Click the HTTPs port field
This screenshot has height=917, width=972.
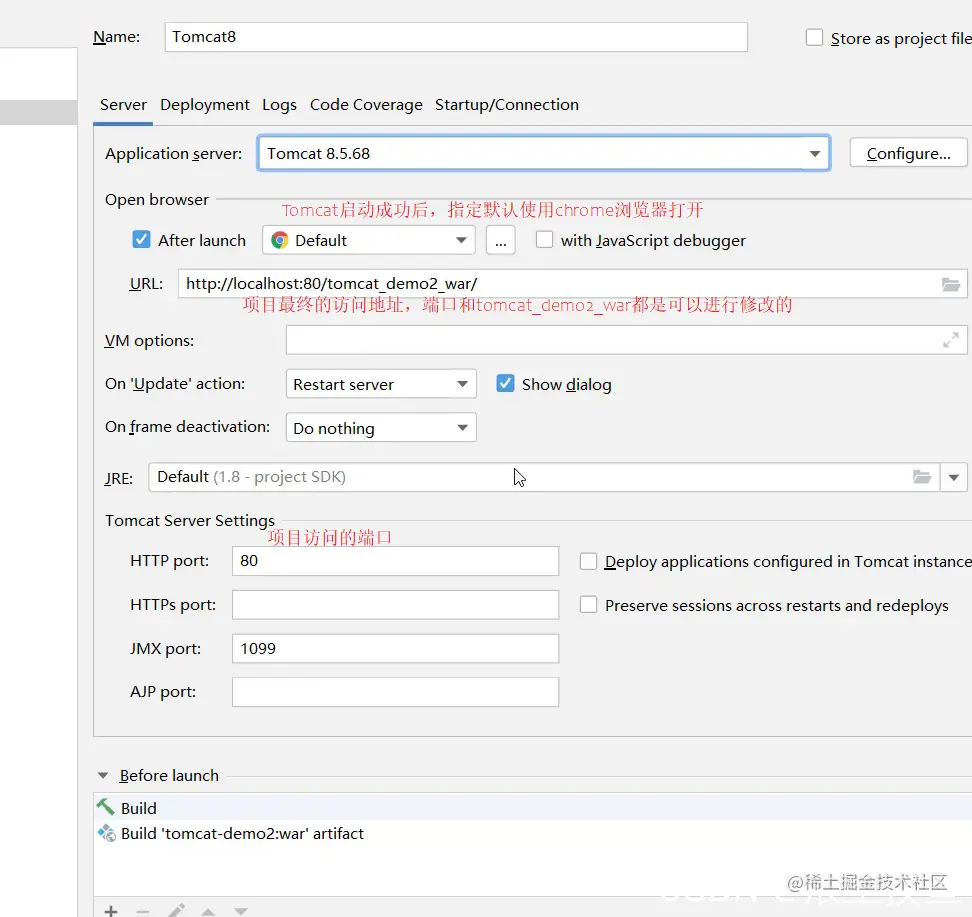(395, 605)
